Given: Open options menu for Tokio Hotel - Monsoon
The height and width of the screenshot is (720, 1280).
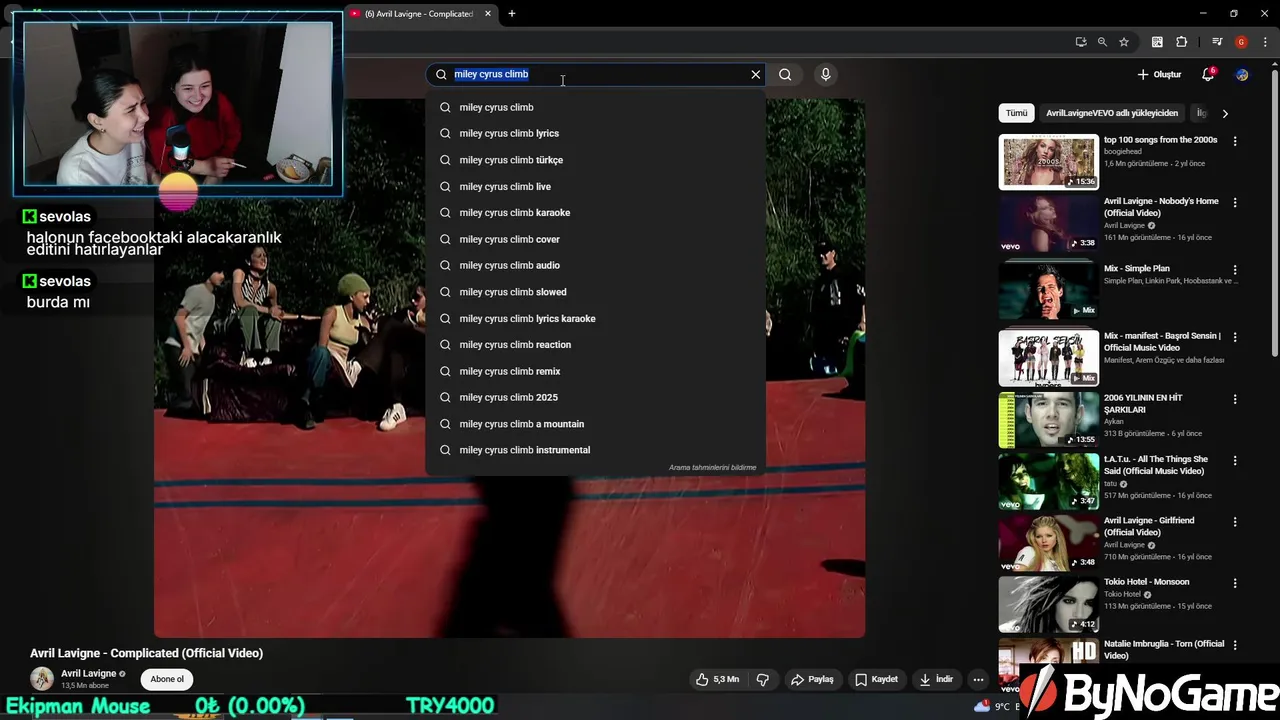Looking at the screenshot, I should pyautogui.click(x=1235, y=583).
